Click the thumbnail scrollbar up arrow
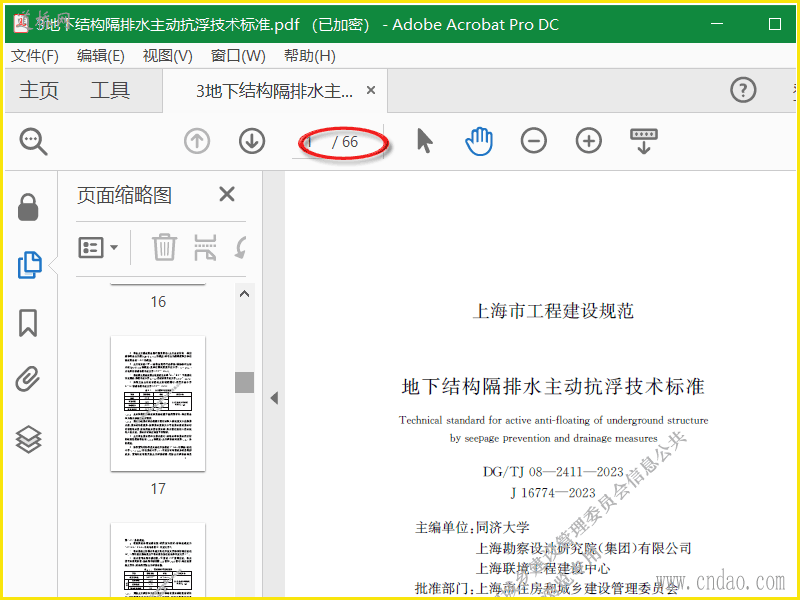 [x=244, y=294]
